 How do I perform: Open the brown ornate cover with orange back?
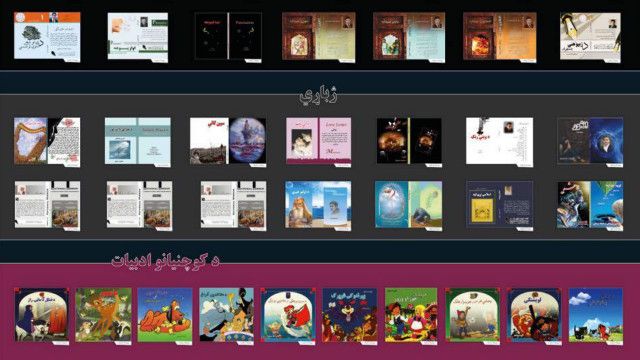pos(500,37)
